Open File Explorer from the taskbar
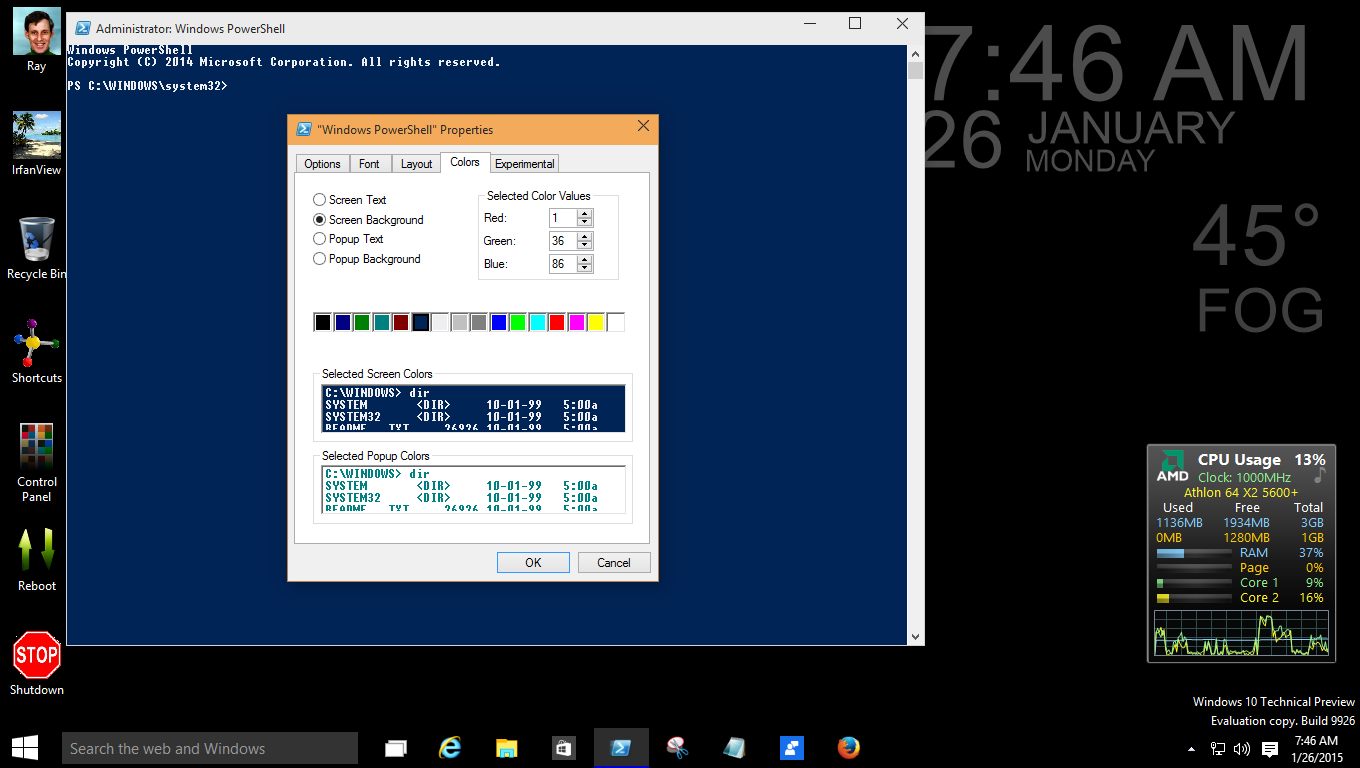The width and height of the screenshot is (1360, 768). point(507,748)
